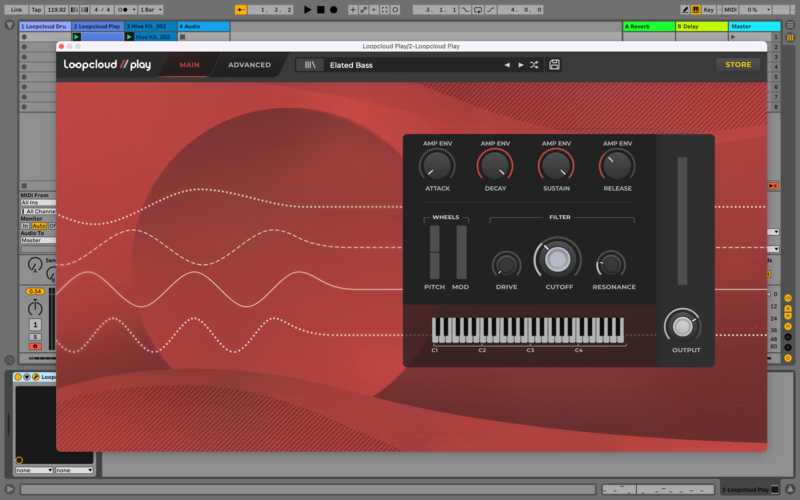Image resolution: width=800 pixels, height=500 pixels.
Task: Click the Mod wheel strip
Action: (461, 252)
